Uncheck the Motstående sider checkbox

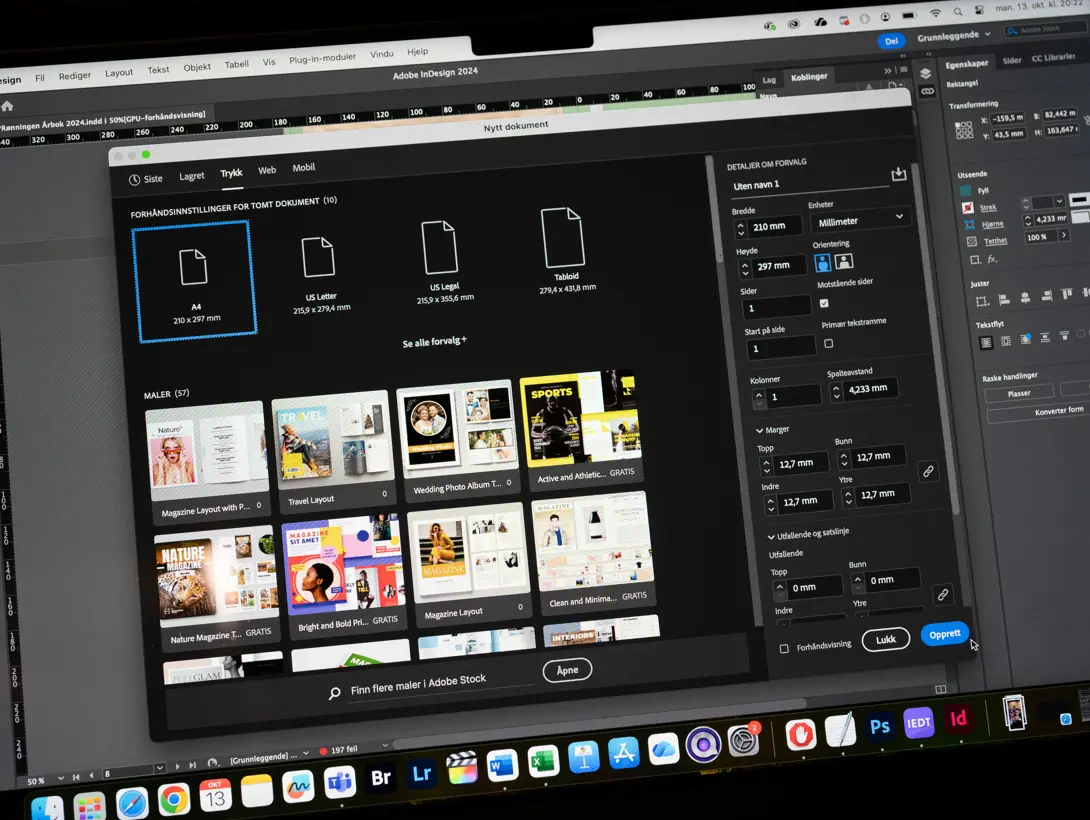pyautogui.click(x=824, y=303)
